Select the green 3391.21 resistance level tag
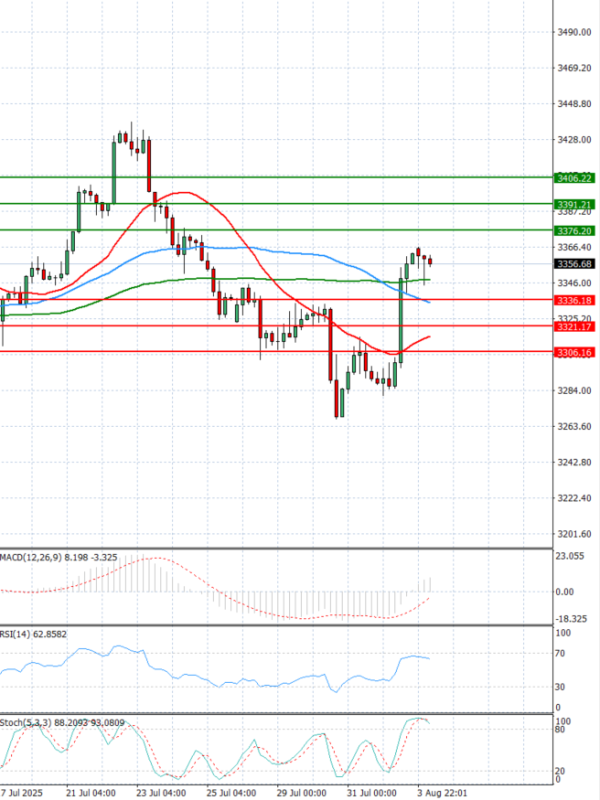600x800 pixels. coord(574,205)
